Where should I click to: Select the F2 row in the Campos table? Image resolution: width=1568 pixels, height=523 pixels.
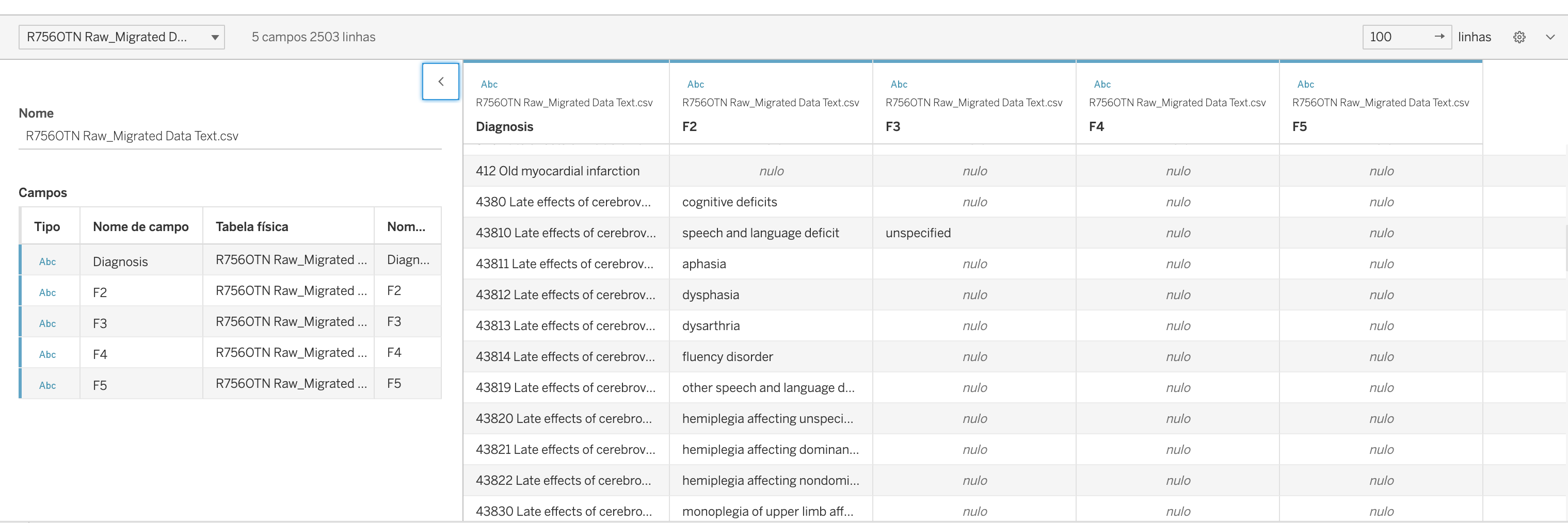click(x=141, y=292)
